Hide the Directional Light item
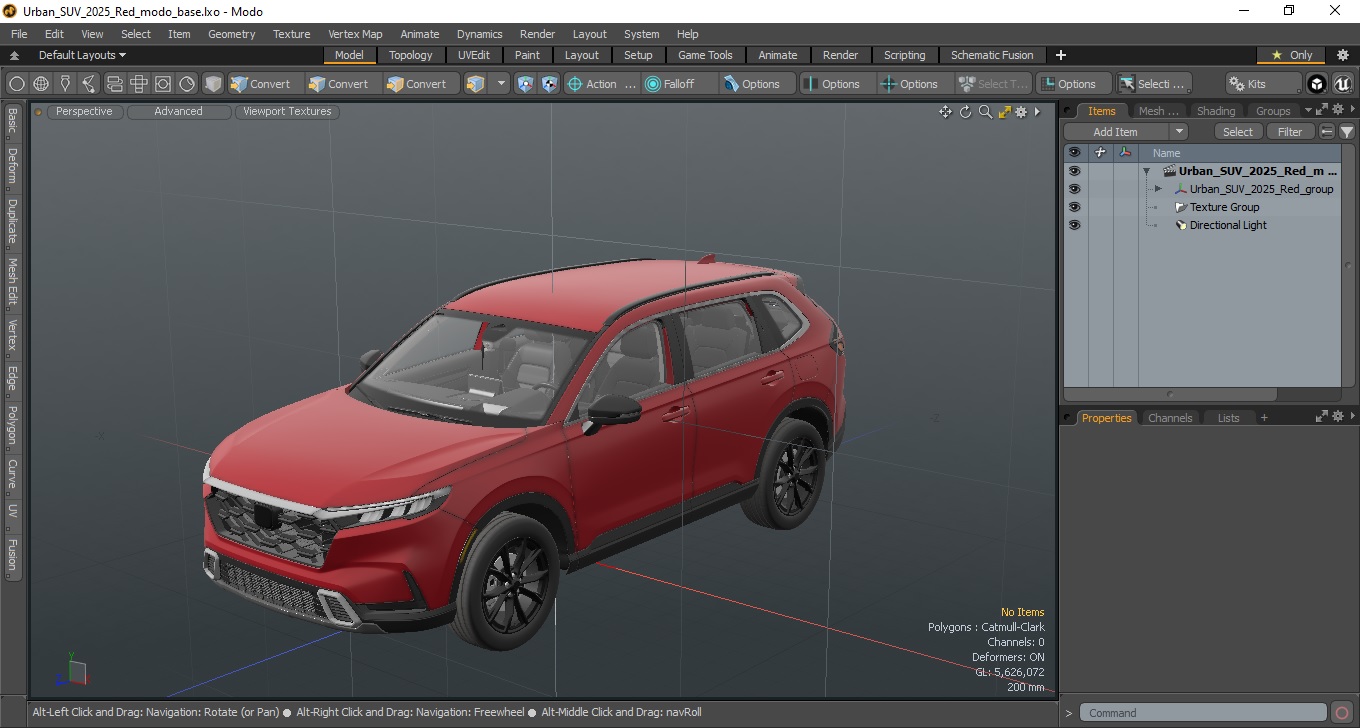The width and height of the screenshot is (1360, 728). [x=1075, y=225]
